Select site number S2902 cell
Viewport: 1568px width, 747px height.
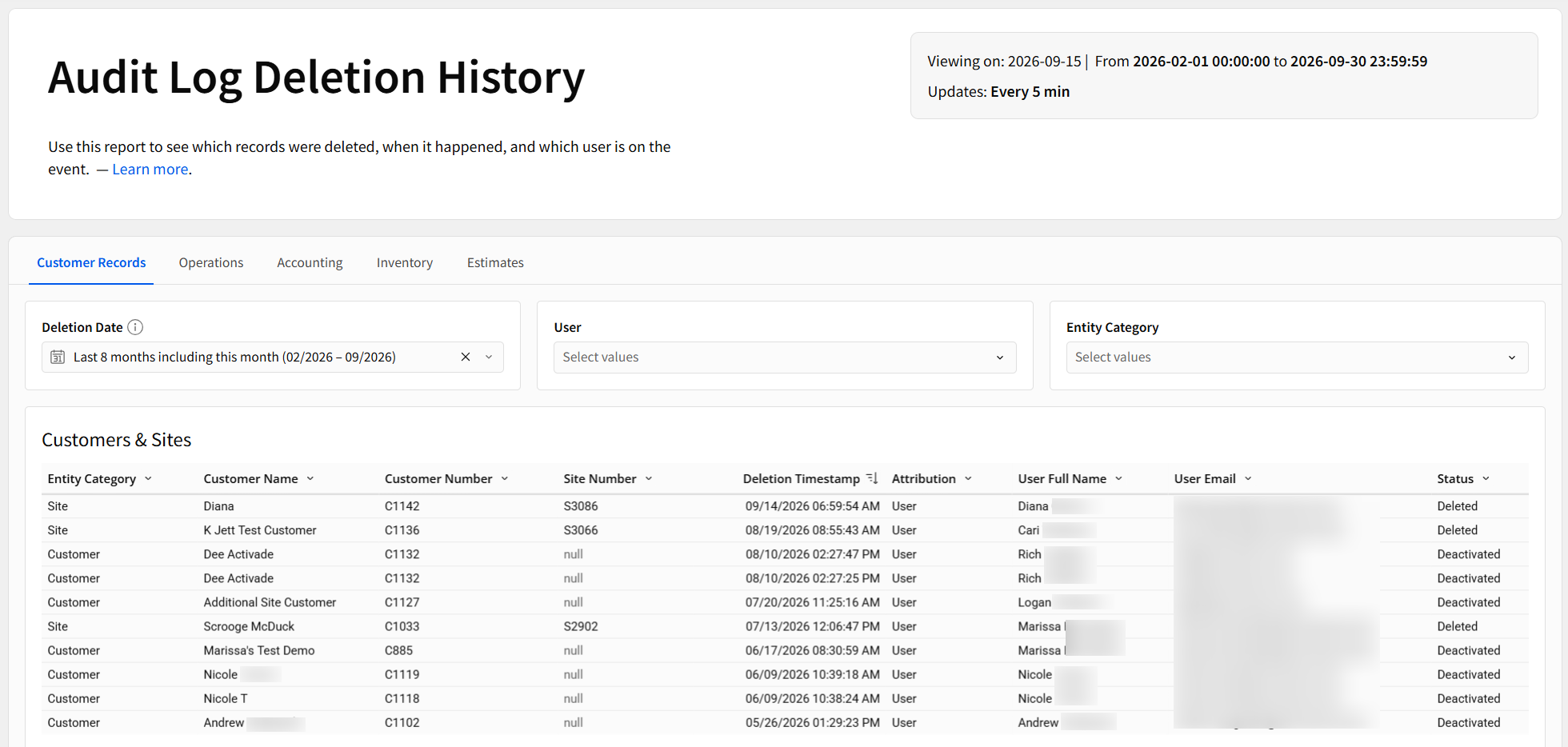tap(581, 626)
